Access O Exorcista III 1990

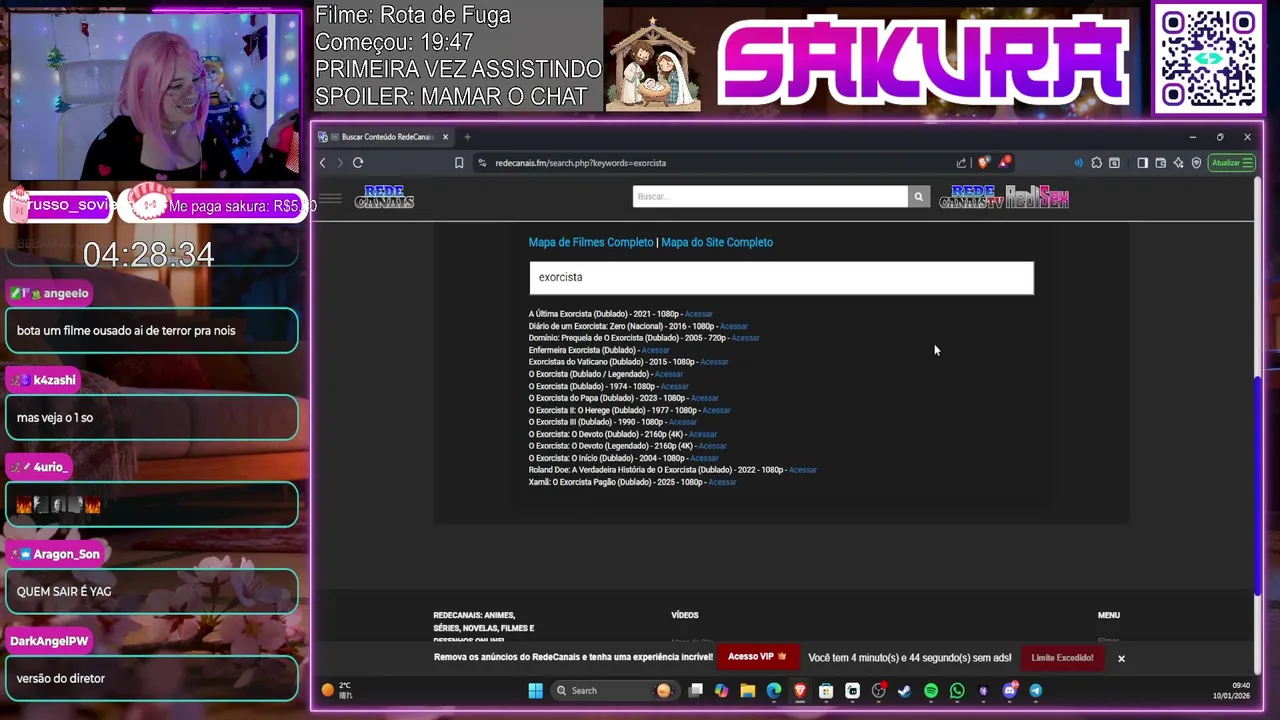click(x=682, y=422)
